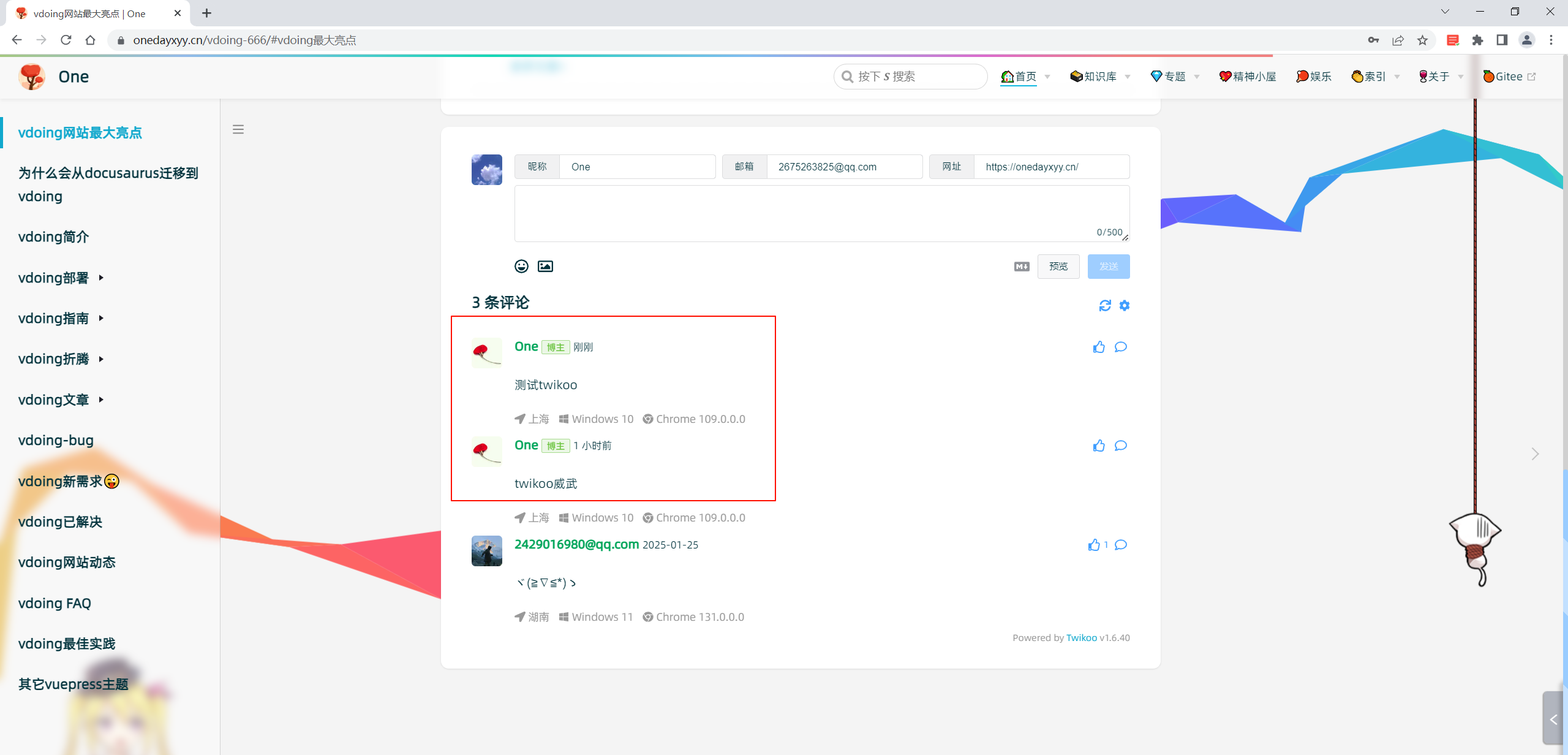
Task: Click inside the comment text area
Action: 822,213
